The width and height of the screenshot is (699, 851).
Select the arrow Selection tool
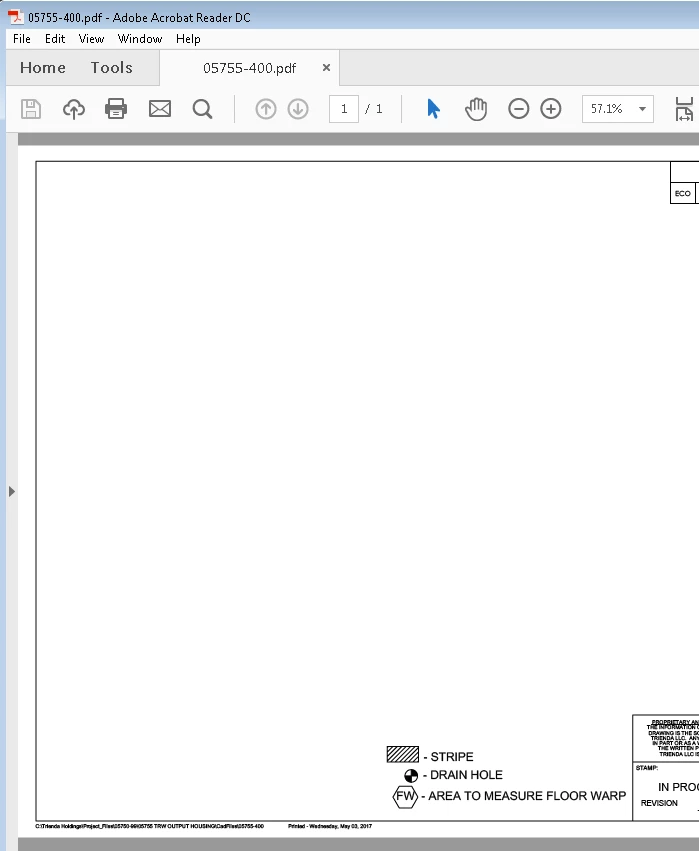click(433, 109)
